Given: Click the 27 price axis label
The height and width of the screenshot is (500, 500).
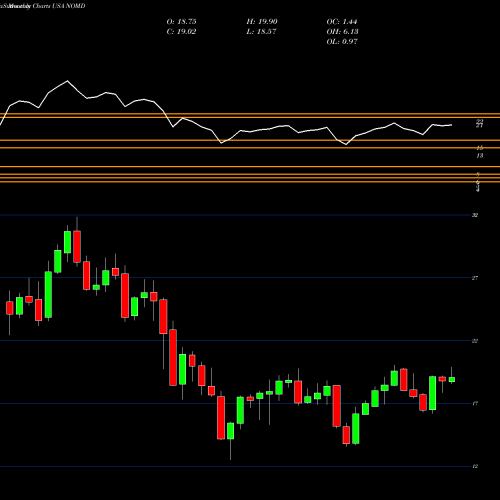Looking at the screenshot, I should 475,278.
